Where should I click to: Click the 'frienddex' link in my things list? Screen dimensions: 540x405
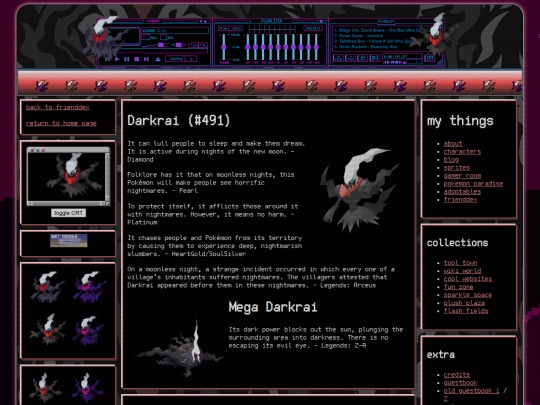tap(460, 199)
